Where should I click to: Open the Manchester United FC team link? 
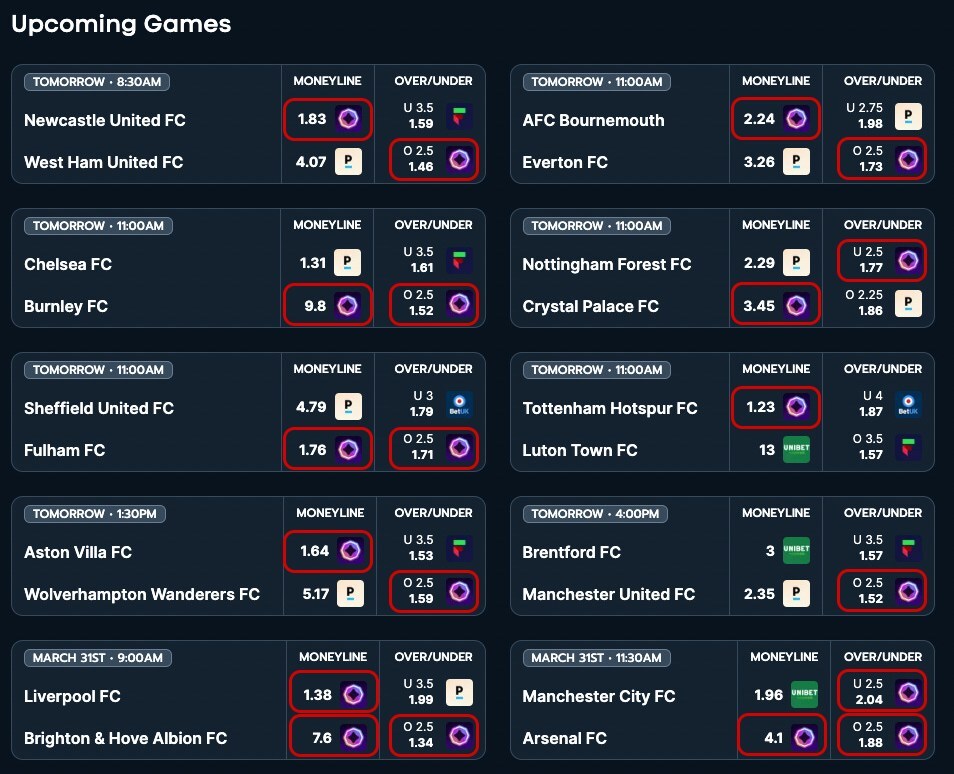coord(608,594)
